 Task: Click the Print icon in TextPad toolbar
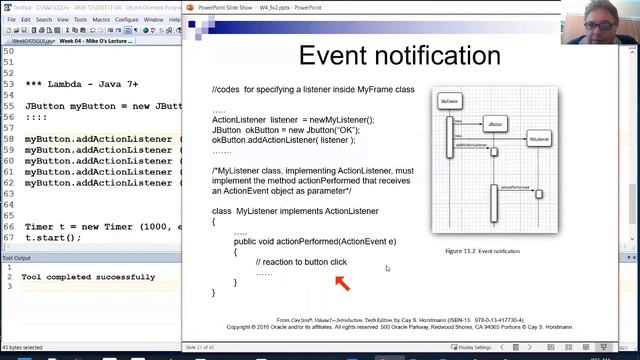[x=42, y=30]
